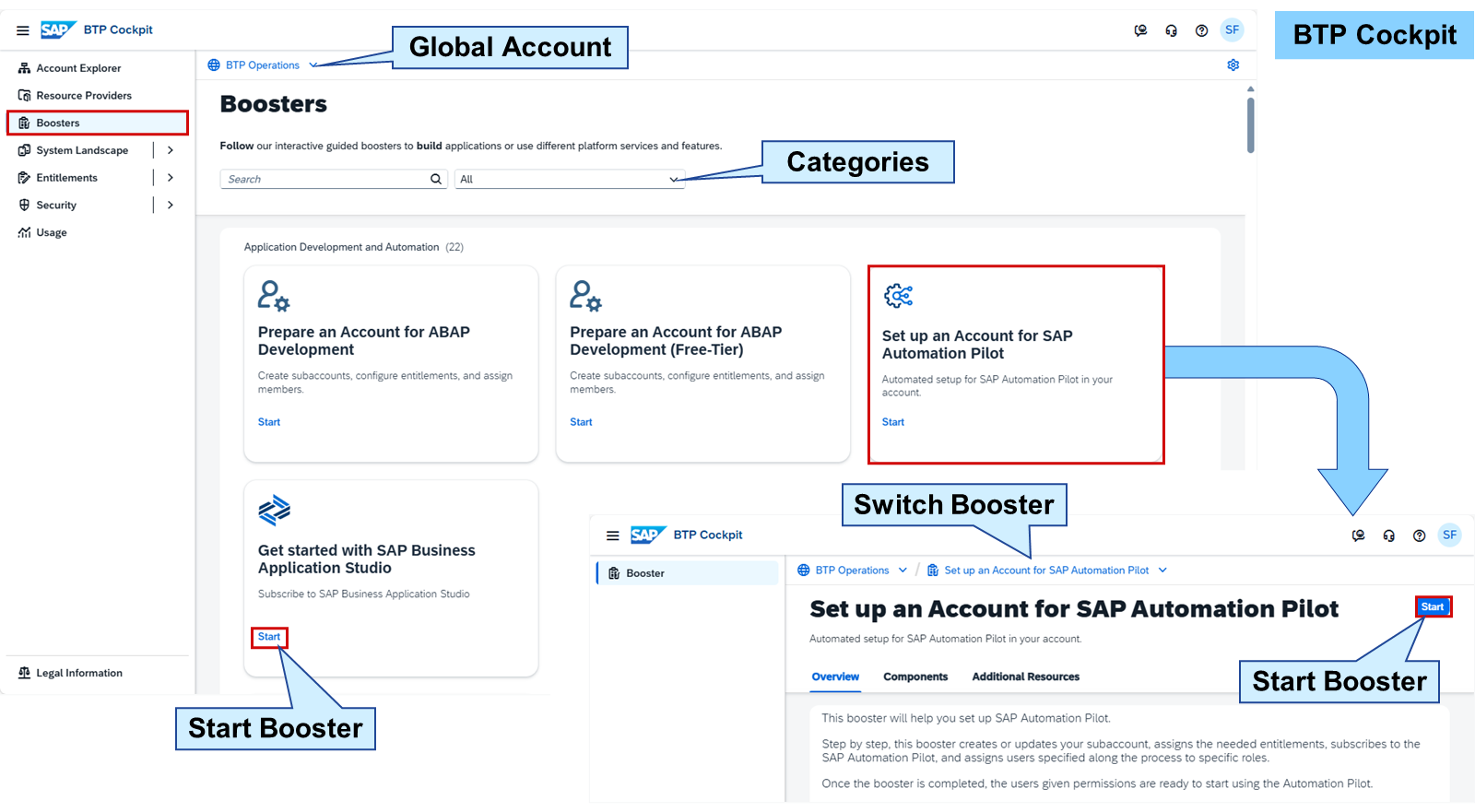Click the Legal Information scales icon
The width and height of the screenshot is (1475, 812).
coord(25,674)
